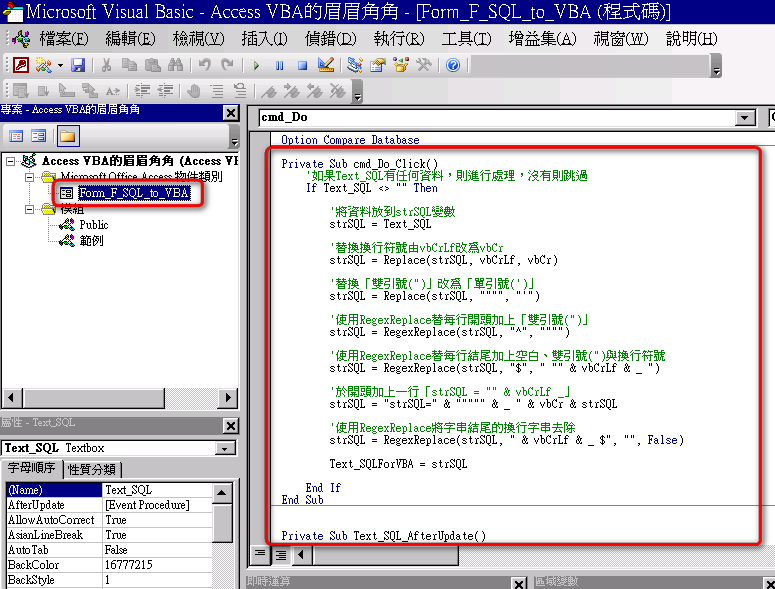Reset execution with the blue stop icon
775x589 pixels.
302,65
